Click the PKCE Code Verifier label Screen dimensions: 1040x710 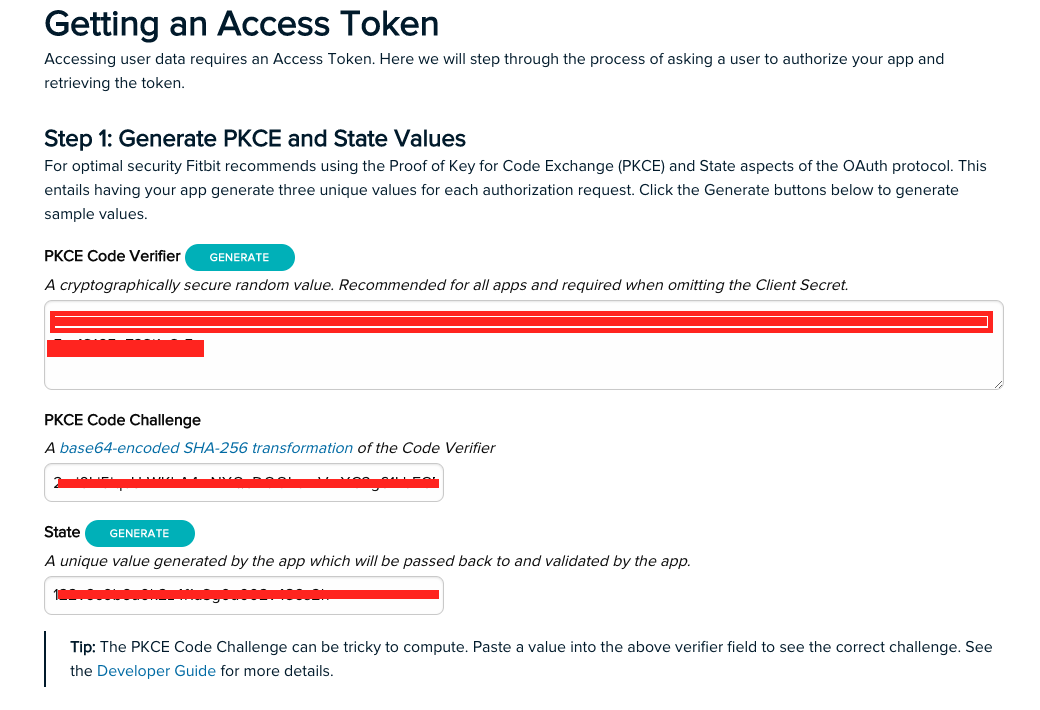tap(112, 256)
